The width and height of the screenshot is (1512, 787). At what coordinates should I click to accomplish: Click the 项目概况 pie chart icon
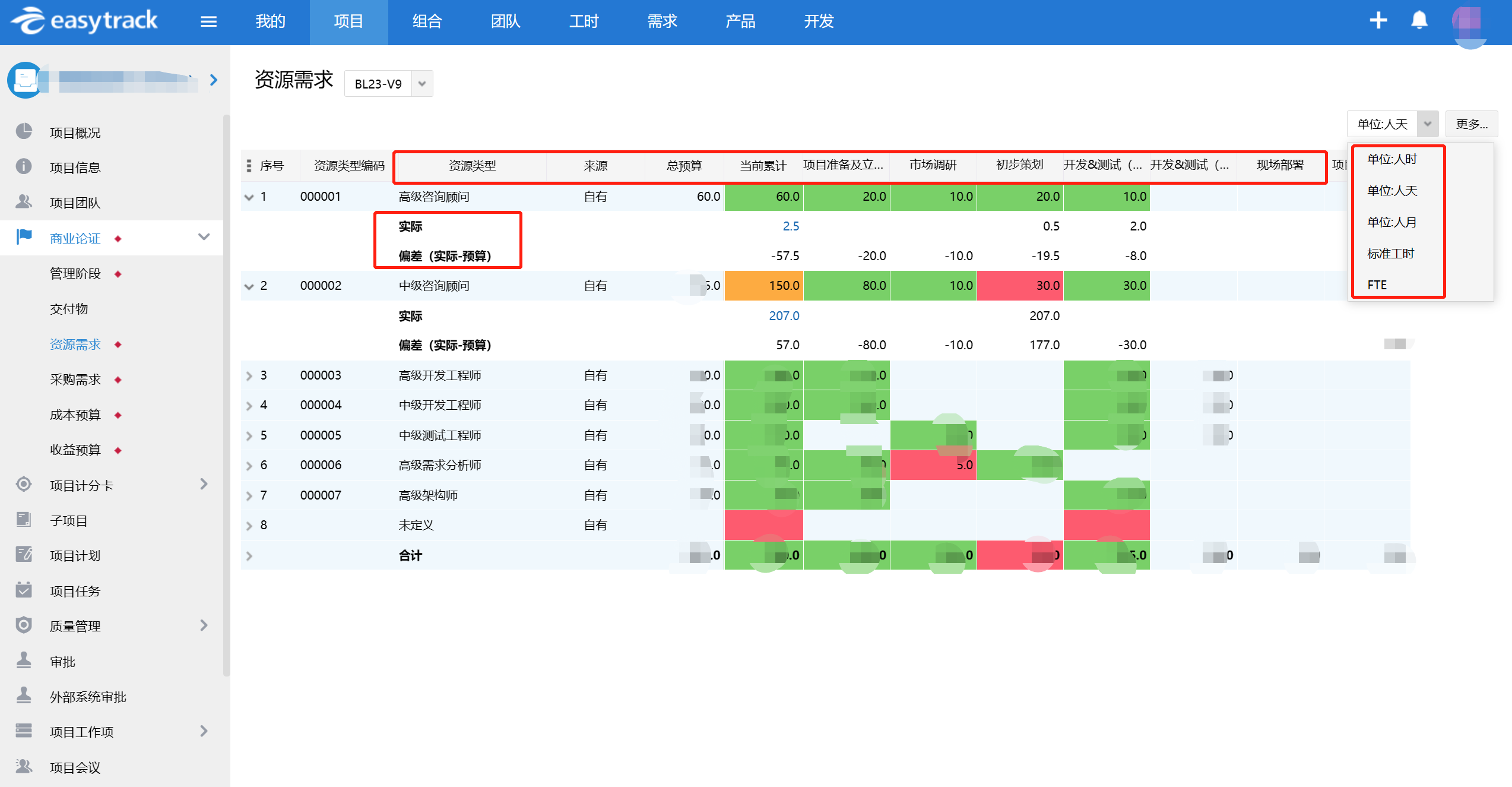click(24, 132)
